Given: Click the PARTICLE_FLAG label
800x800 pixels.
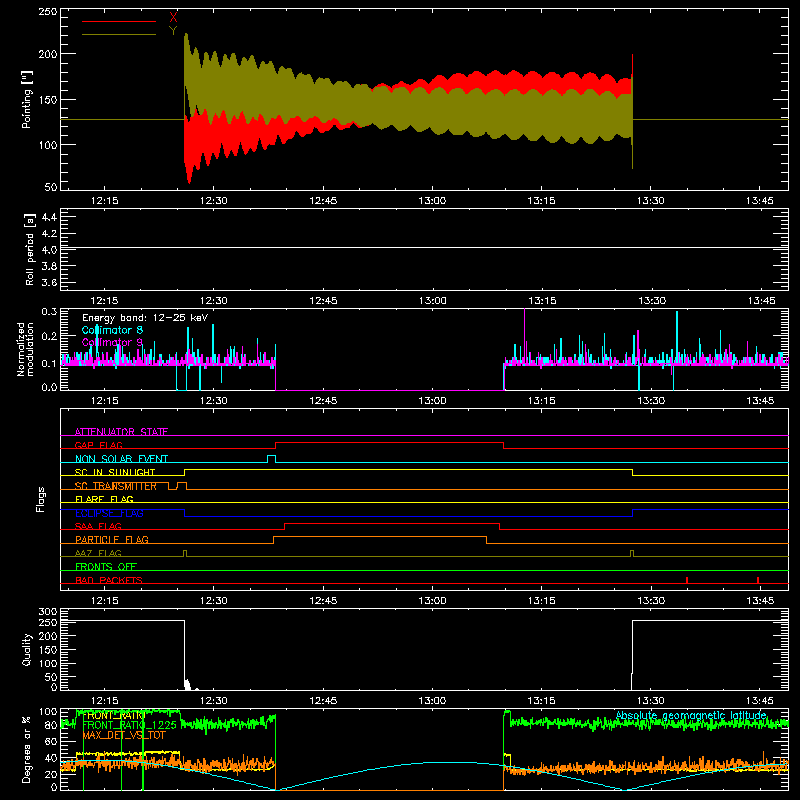Looking at the screenshot, I should pos(112,539).
